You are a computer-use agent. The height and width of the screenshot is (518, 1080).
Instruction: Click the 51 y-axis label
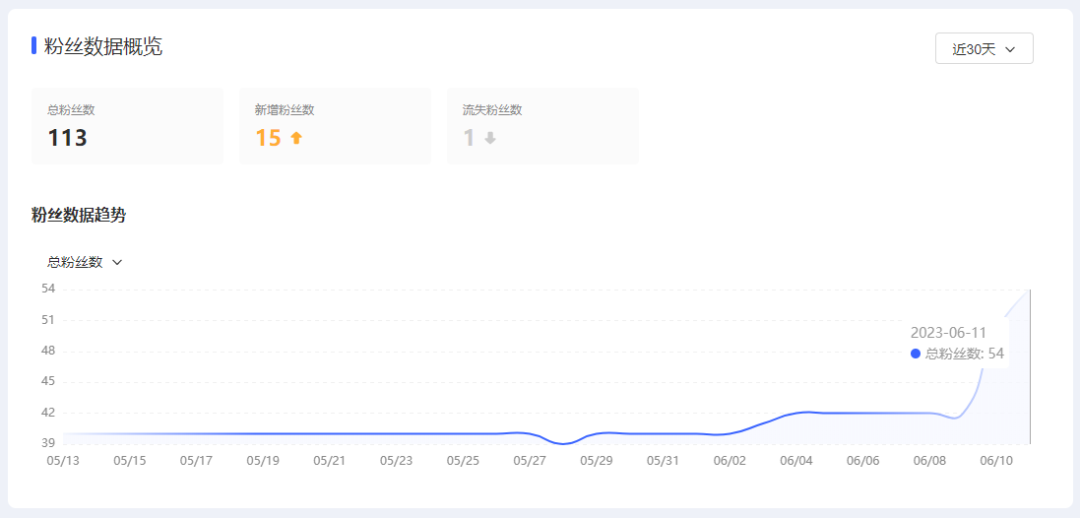click(x=48, y=320)
